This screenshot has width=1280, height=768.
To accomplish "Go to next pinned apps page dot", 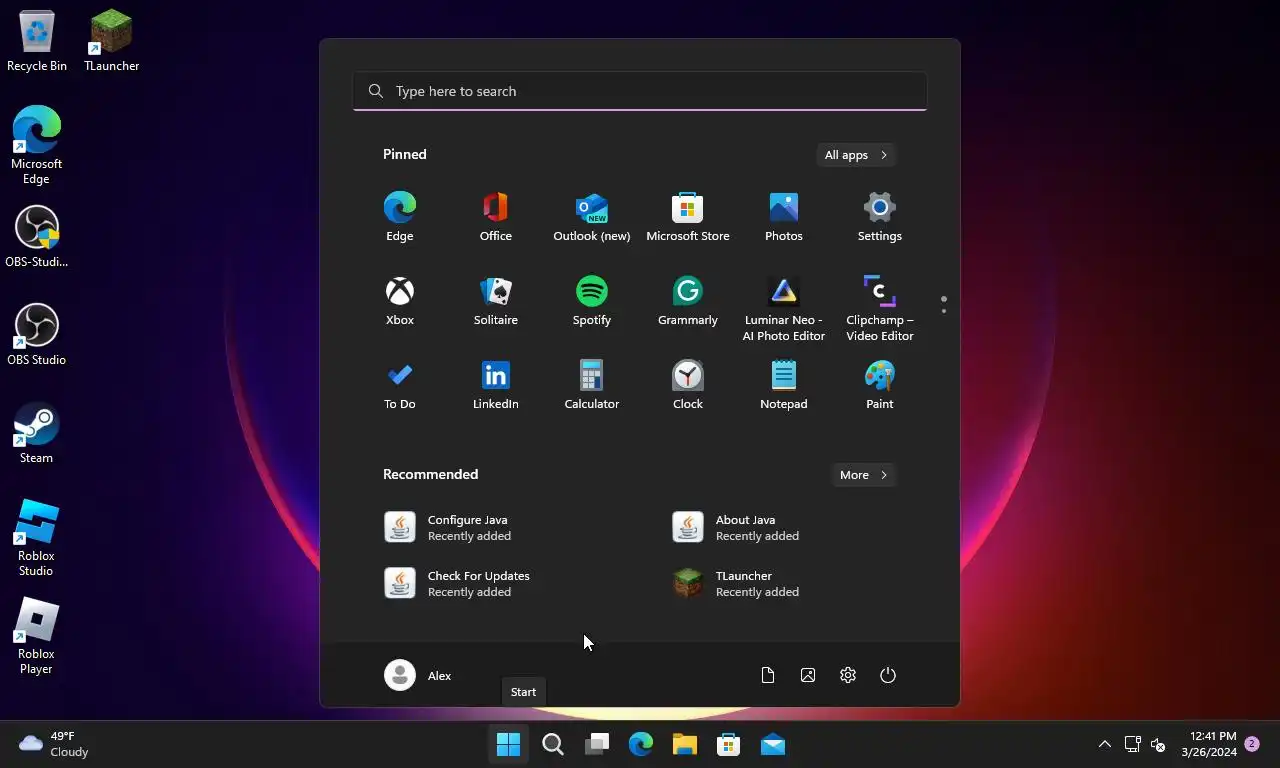I will (x=943, y=311).
